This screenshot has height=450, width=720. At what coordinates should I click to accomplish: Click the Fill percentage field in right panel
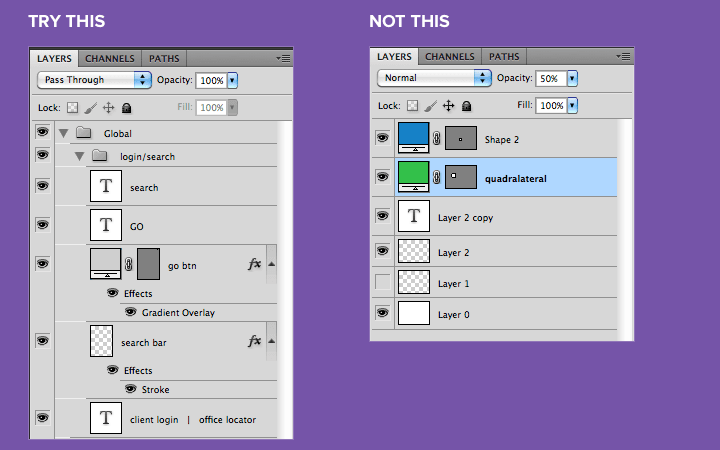pos(550,105)
